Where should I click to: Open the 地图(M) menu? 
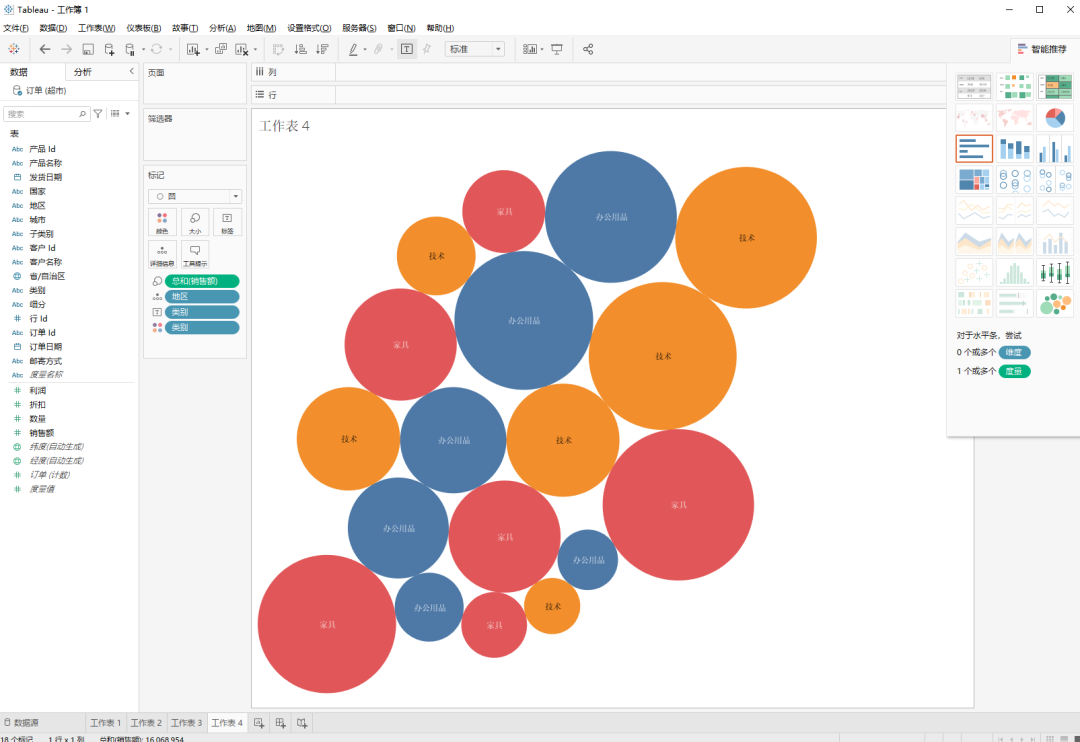[261, 28]
